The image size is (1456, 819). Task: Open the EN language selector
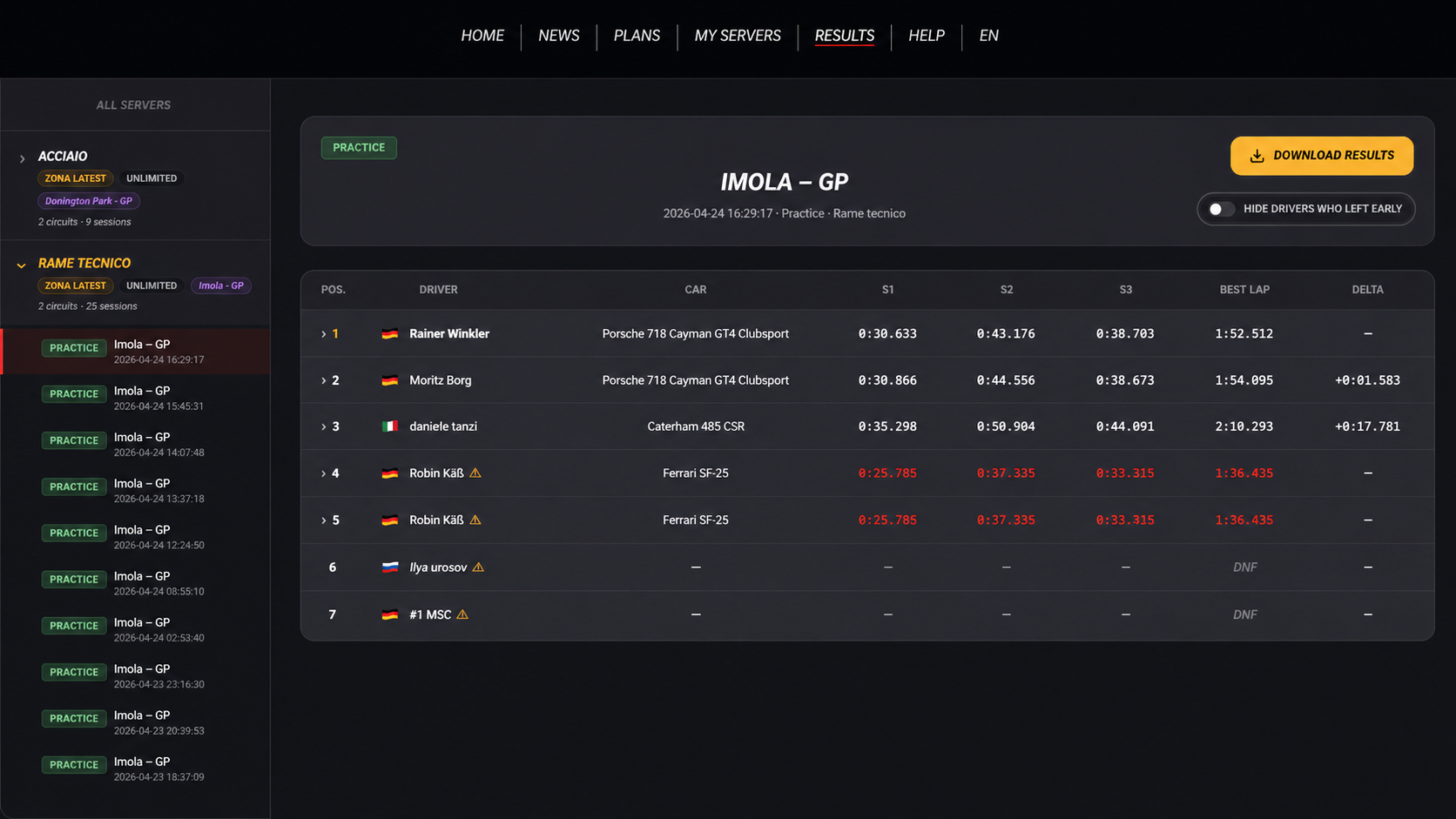[x=988, y=36]
